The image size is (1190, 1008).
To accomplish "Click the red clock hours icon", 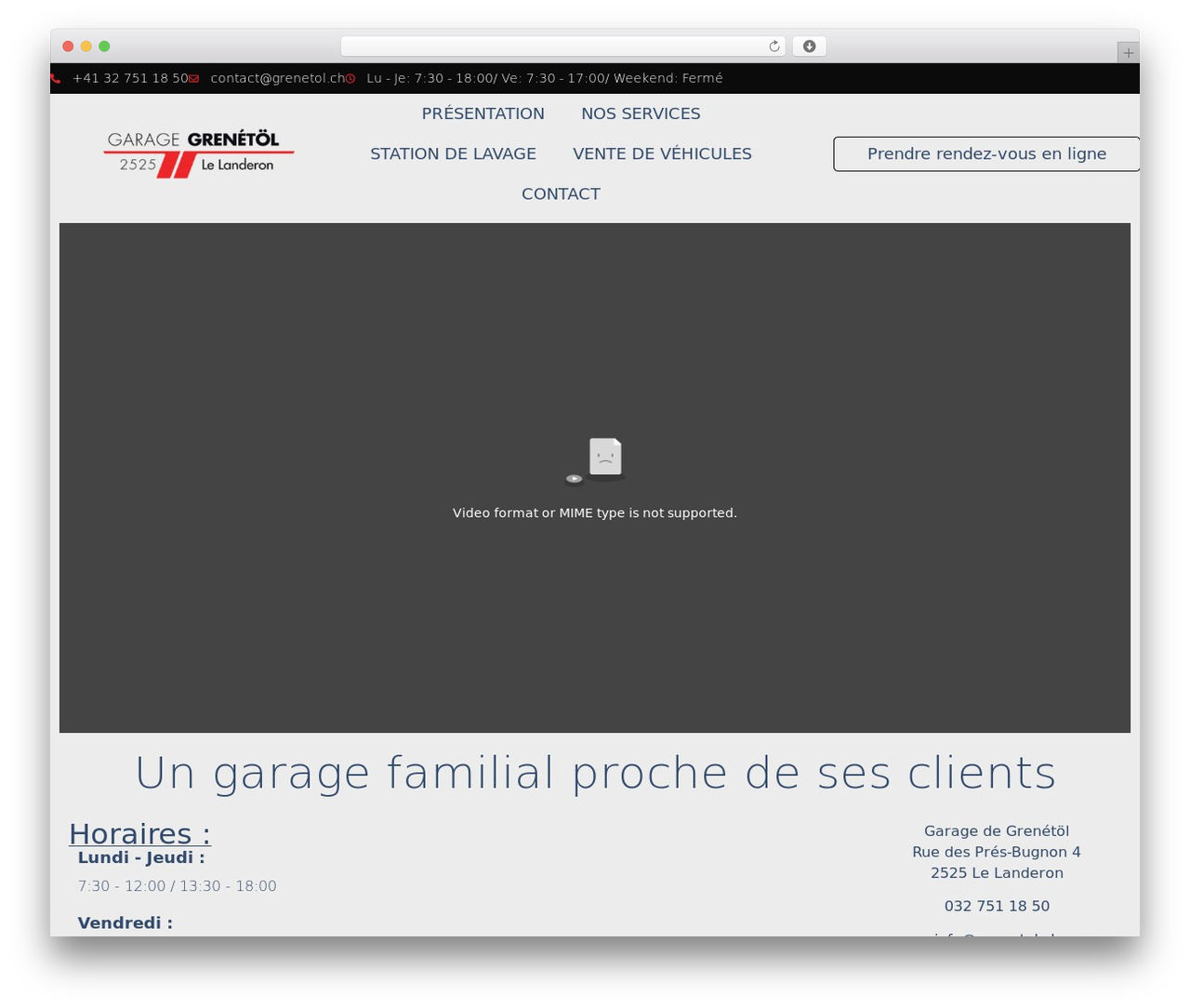I will pyautogui.click(x=350, y=79).
